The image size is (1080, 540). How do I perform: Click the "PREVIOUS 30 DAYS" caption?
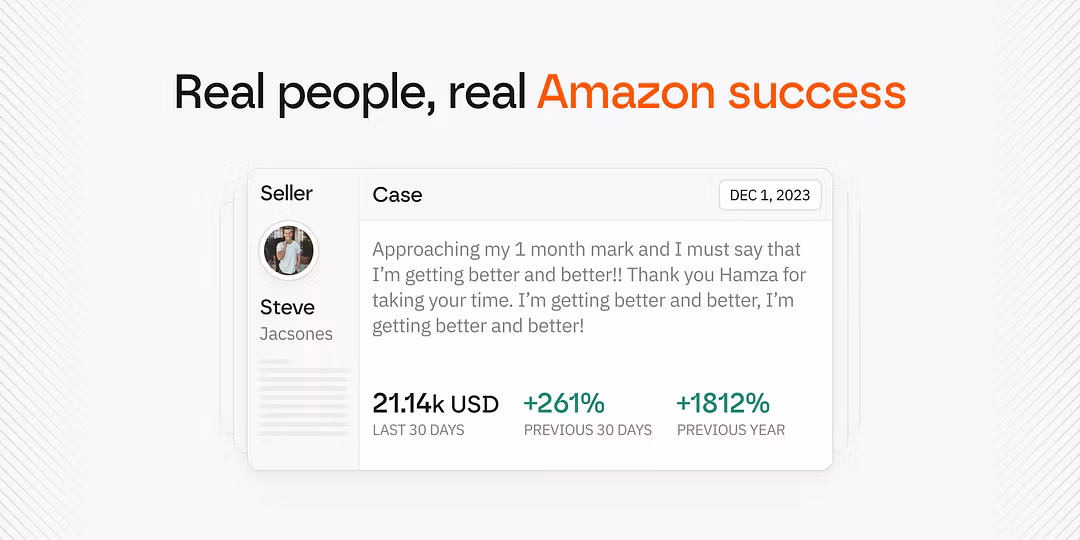pos(587,430)
